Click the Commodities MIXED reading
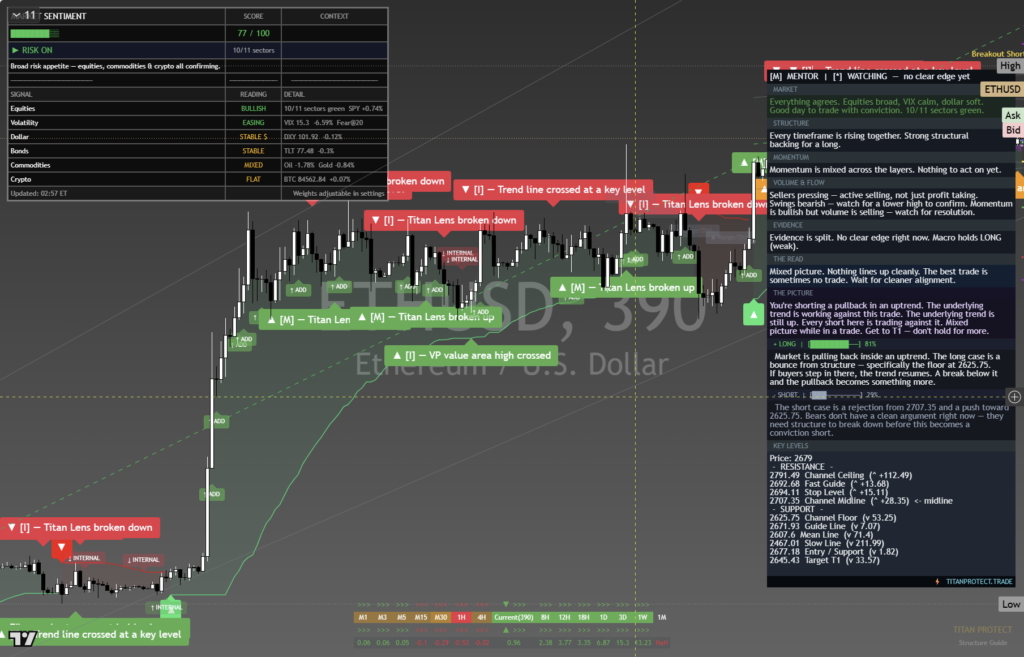This screenshot has height=657, width=1024. pos(253,165)
